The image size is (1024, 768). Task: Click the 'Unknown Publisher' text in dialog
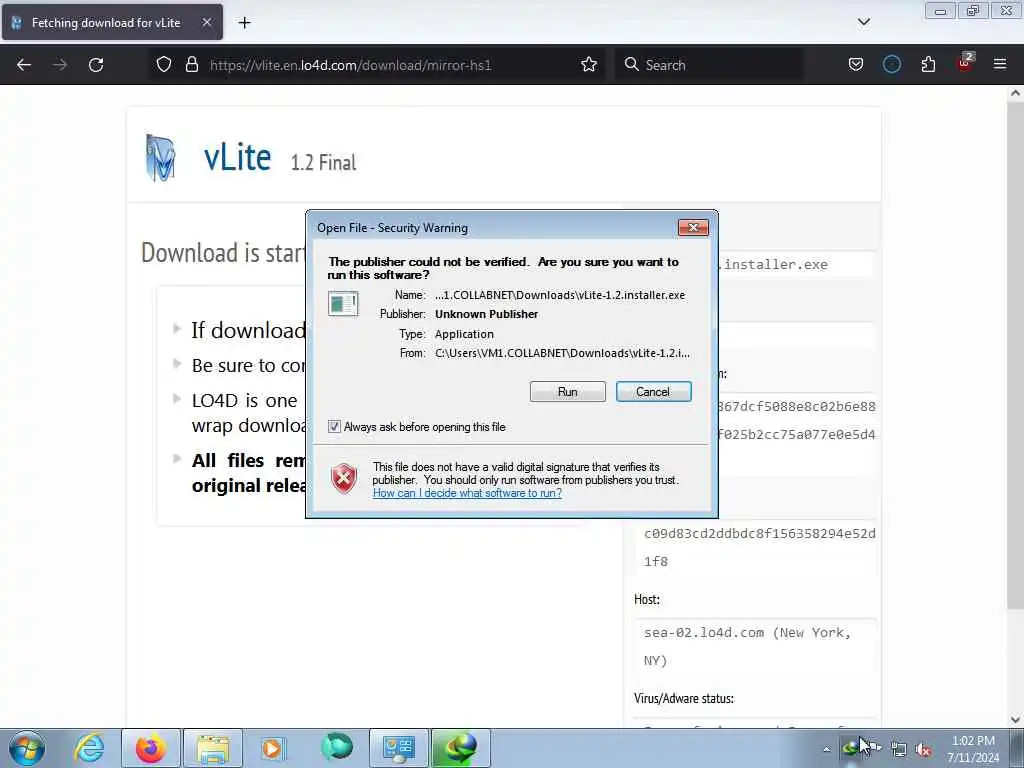[x=487, y=314]
